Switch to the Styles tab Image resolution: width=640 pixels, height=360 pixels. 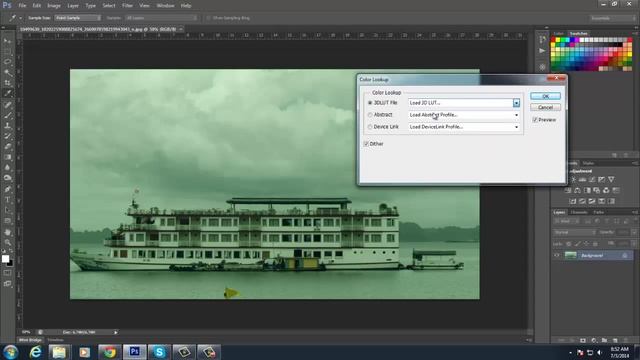[588, 163]
